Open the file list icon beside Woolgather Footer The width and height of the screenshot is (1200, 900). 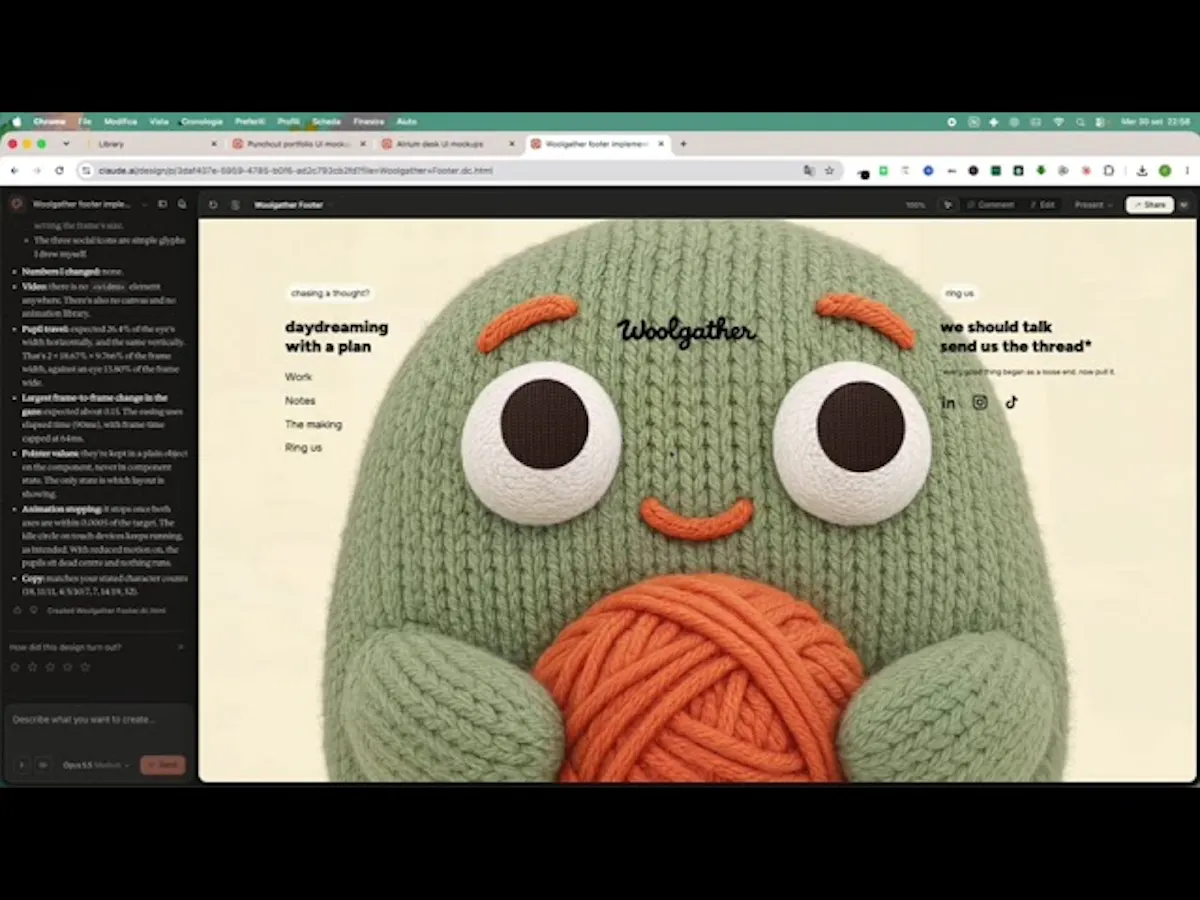[x=235, y=204]
